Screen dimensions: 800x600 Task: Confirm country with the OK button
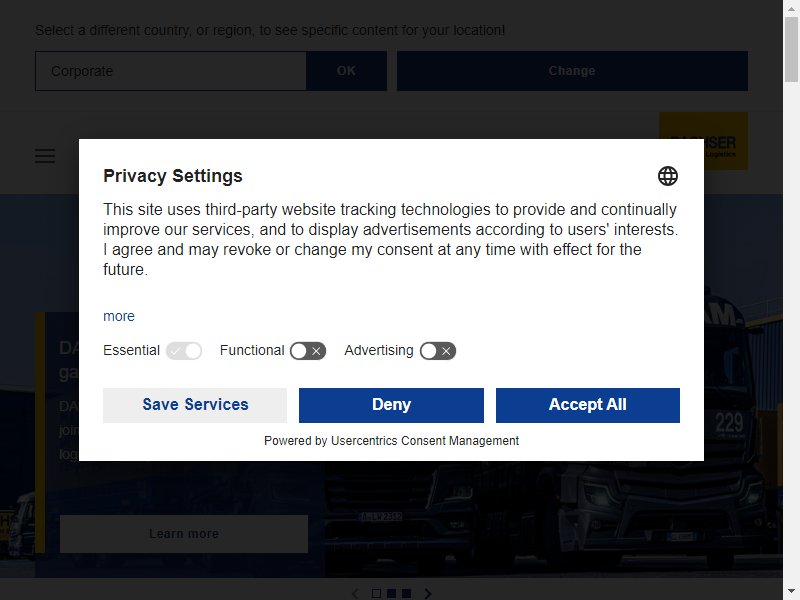click(x=346, y=71)
